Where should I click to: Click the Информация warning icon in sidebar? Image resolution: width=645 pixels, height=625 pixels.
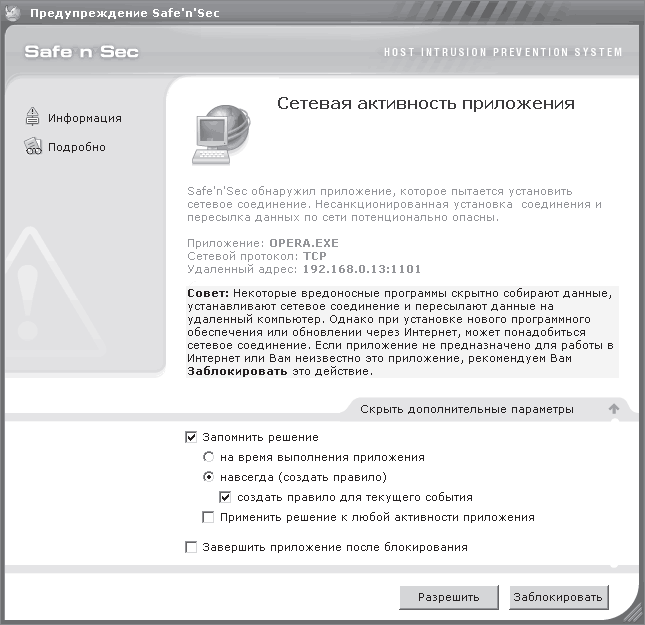[x=32, y=117]
